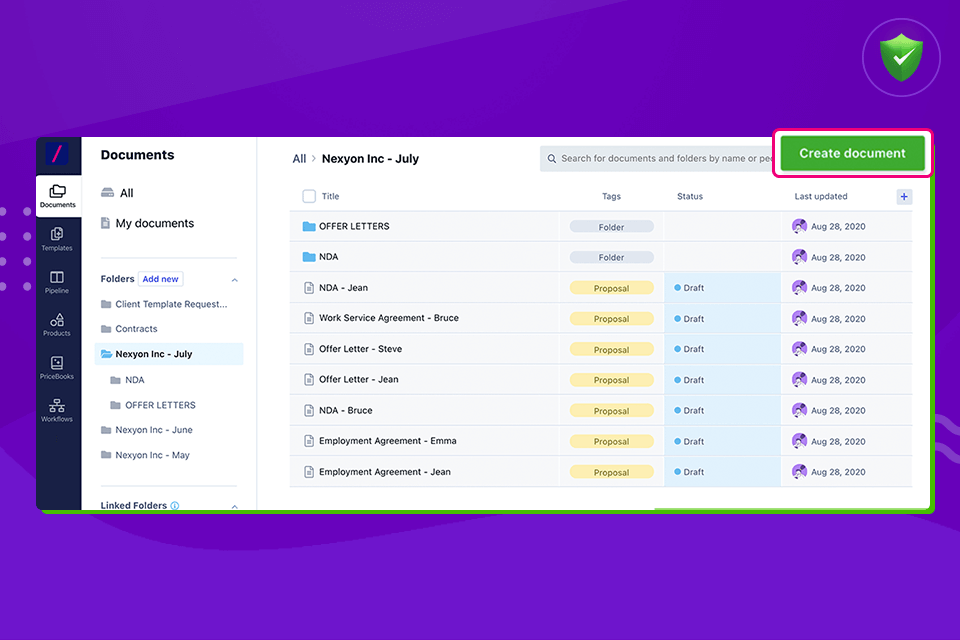This screenshot has height=640, width=960.
Task: Click the Folder tag on OFFER LETTERS row
Action: [612, 227]
